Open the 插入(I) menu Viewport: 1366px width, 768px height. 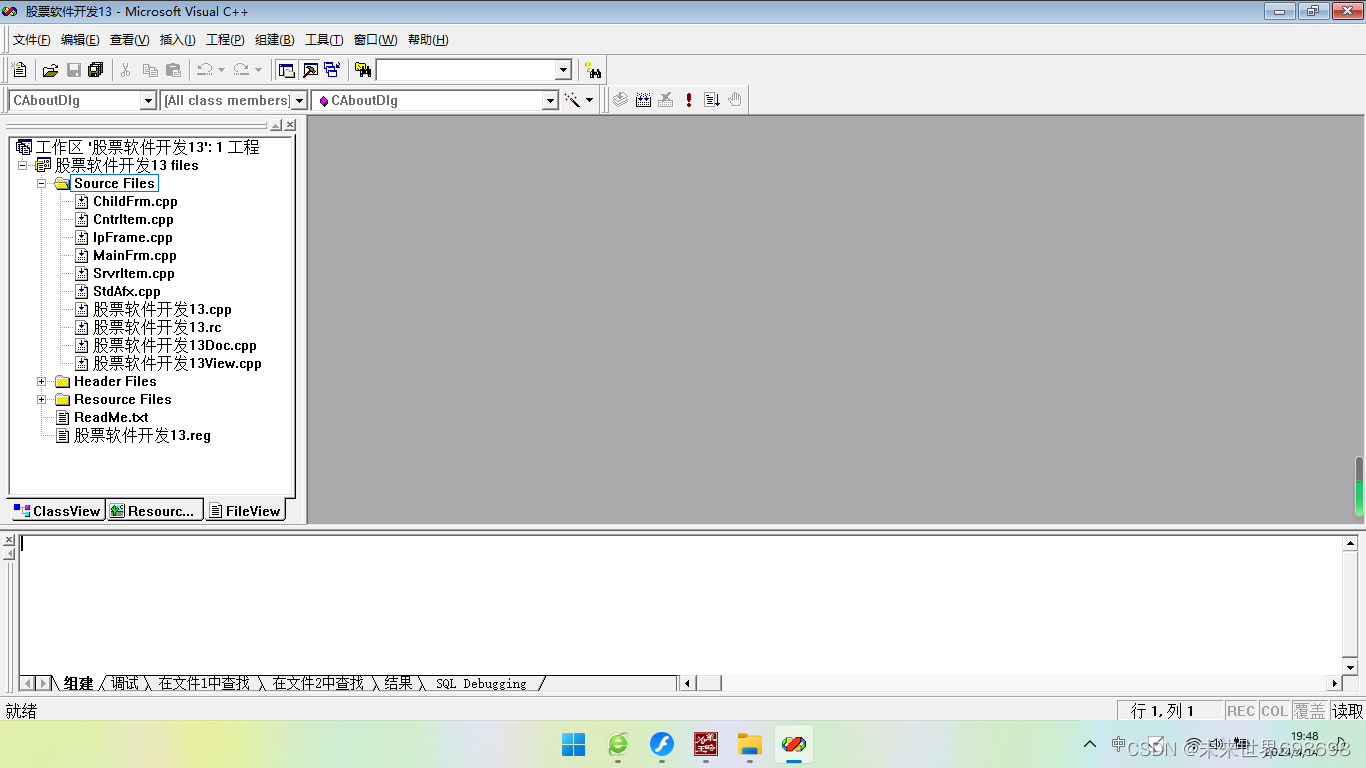pos(178,40)
